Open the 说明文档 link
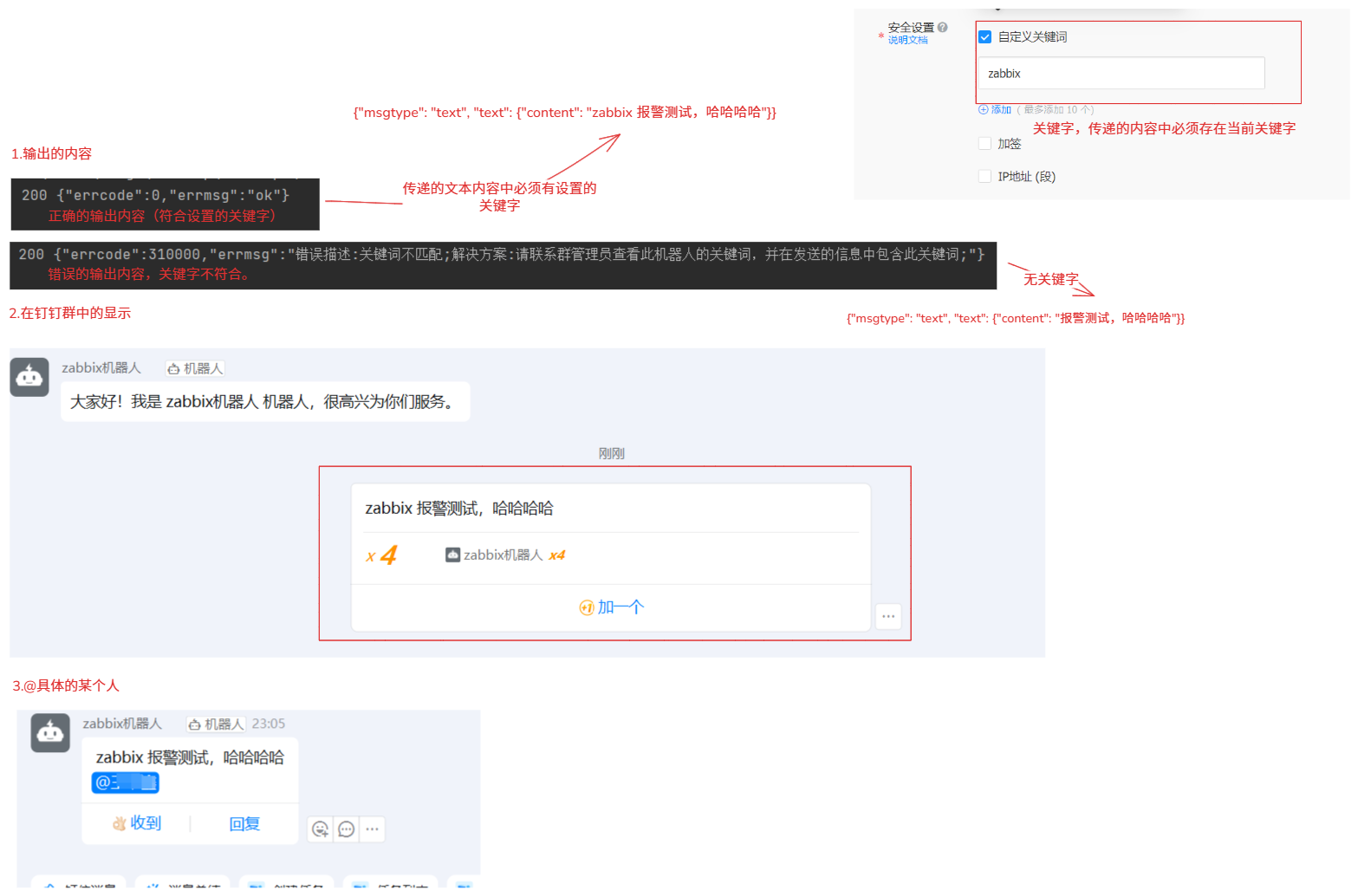1358x896 pixels. click(x=907, y=40)
